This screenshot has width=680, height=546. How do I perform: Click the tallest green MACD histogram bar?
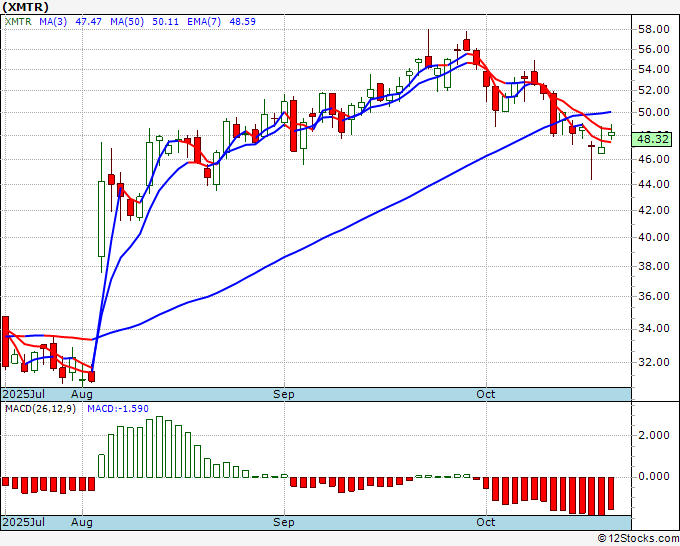click(x=159, y=447)
